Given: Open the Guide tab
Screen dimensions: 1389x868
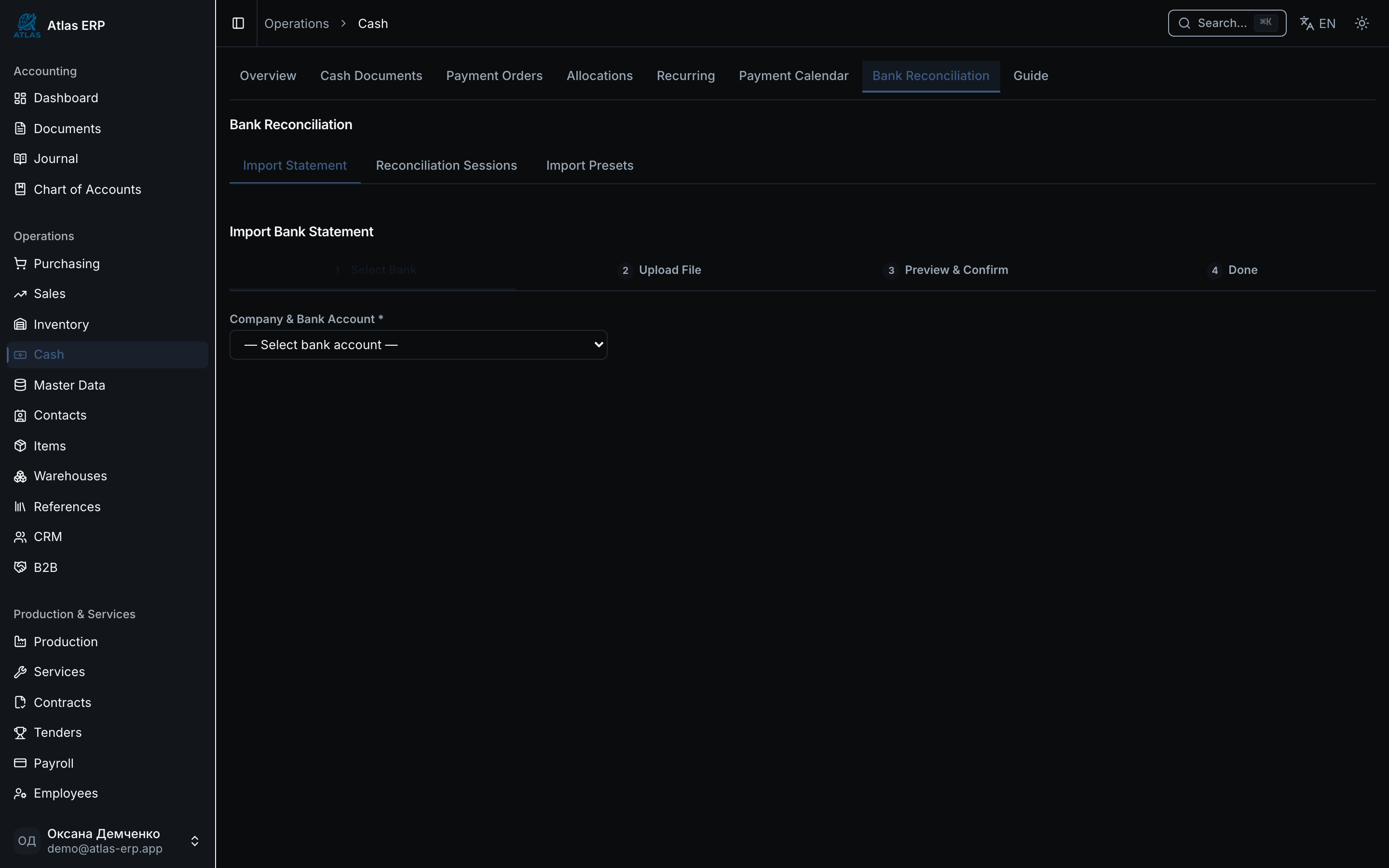Looking at the screenshot, I should pos(1031,76).
